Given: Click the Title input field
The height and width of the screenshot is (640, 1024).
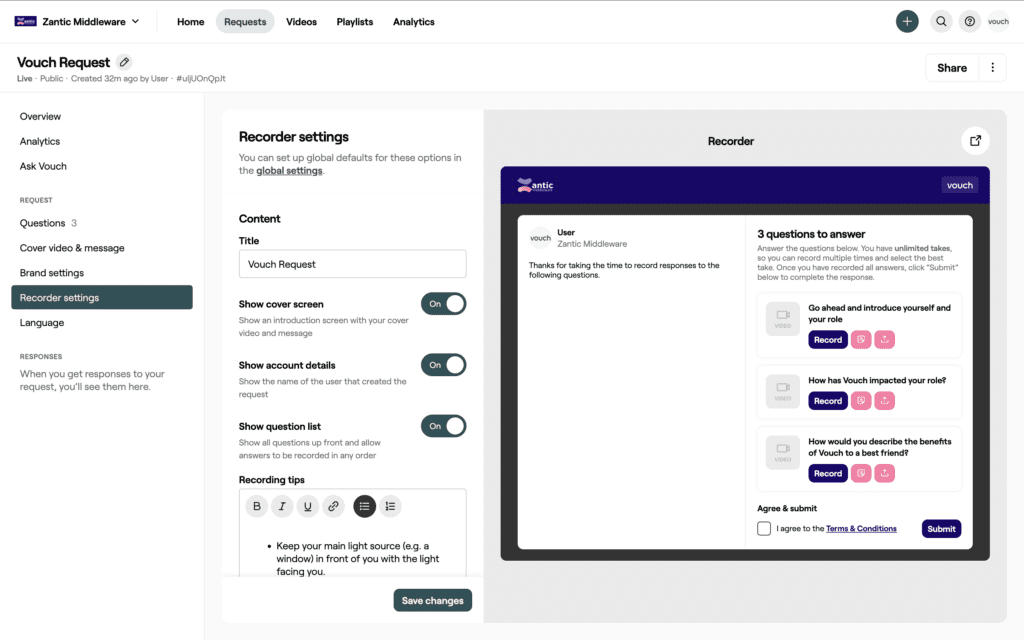Looking at the screenshot, I should [x=353, y=264].
